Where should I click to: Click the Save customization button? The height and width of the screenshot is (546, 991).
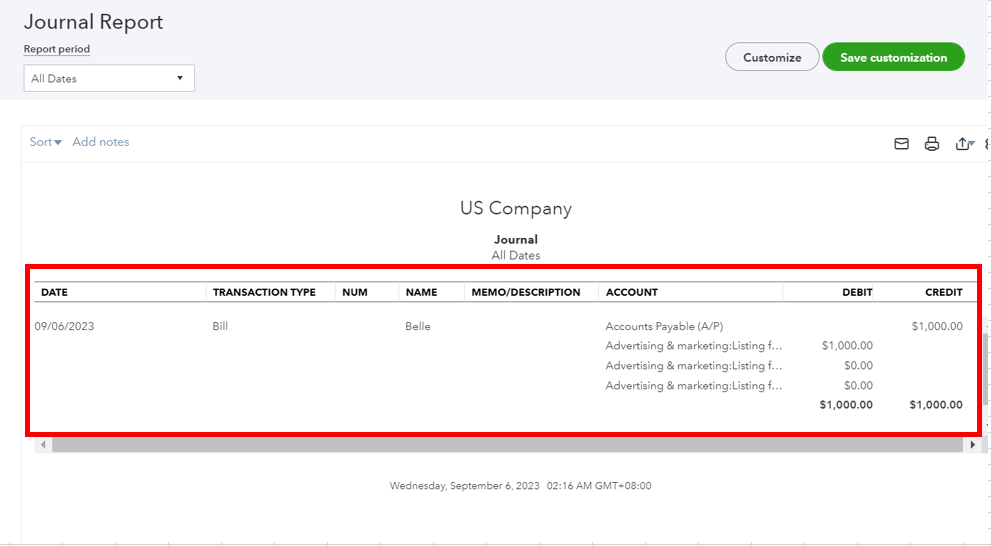click(893, 58)
